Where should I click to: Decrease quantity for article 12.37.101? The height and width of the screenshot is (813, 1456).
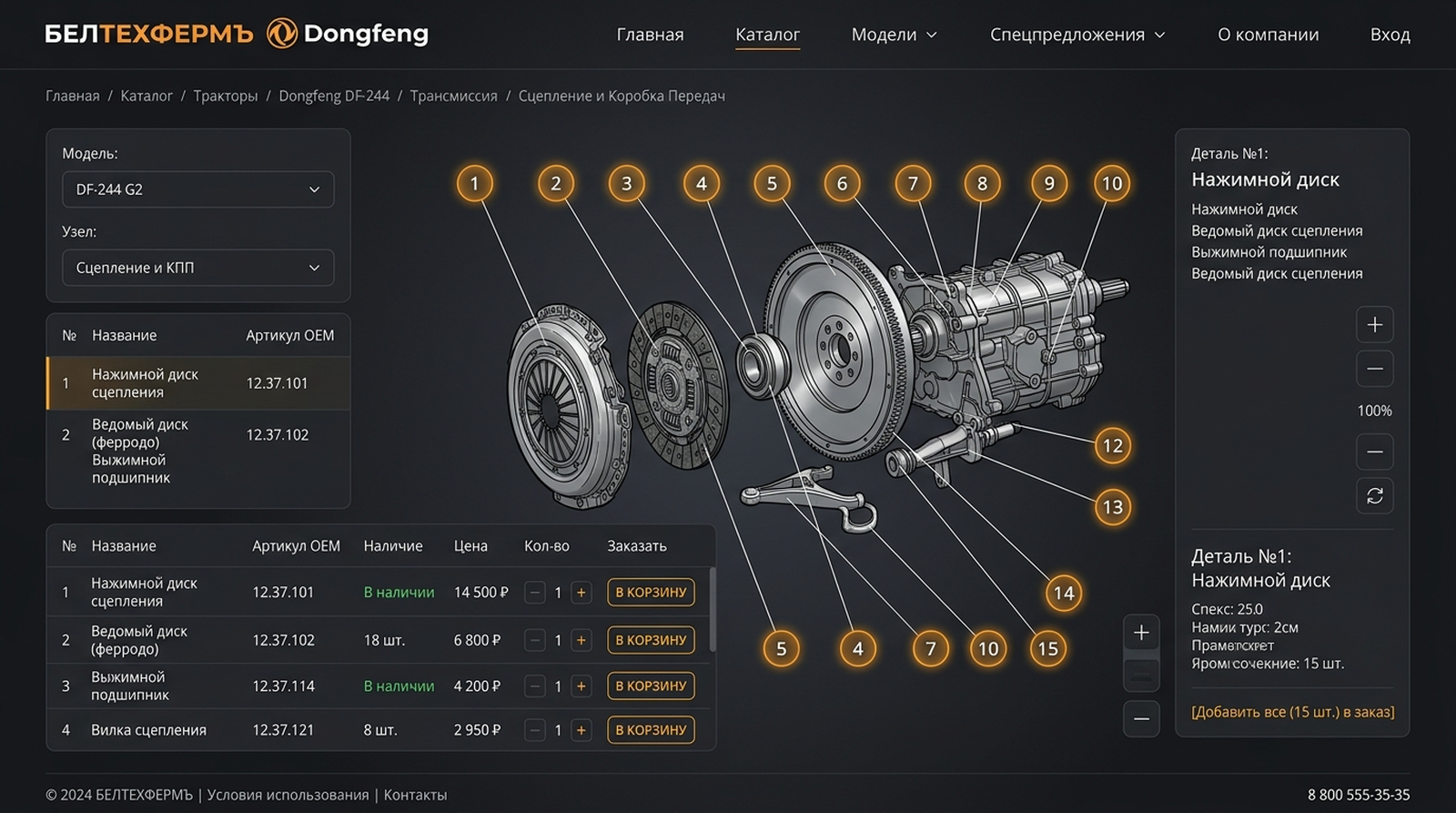(535, 593)
